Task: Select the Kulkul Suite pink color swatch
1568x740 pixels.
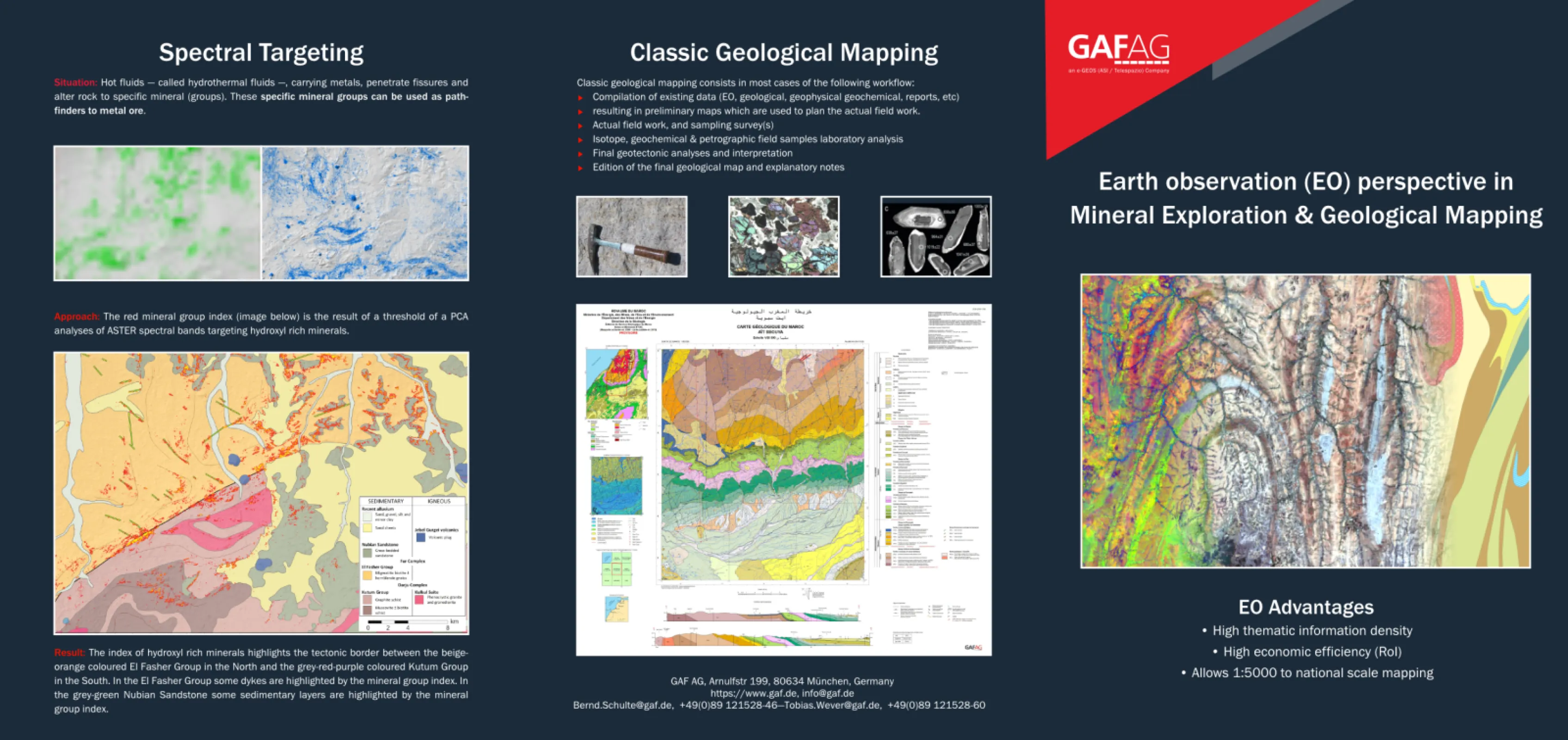Action: click(419, 600)
